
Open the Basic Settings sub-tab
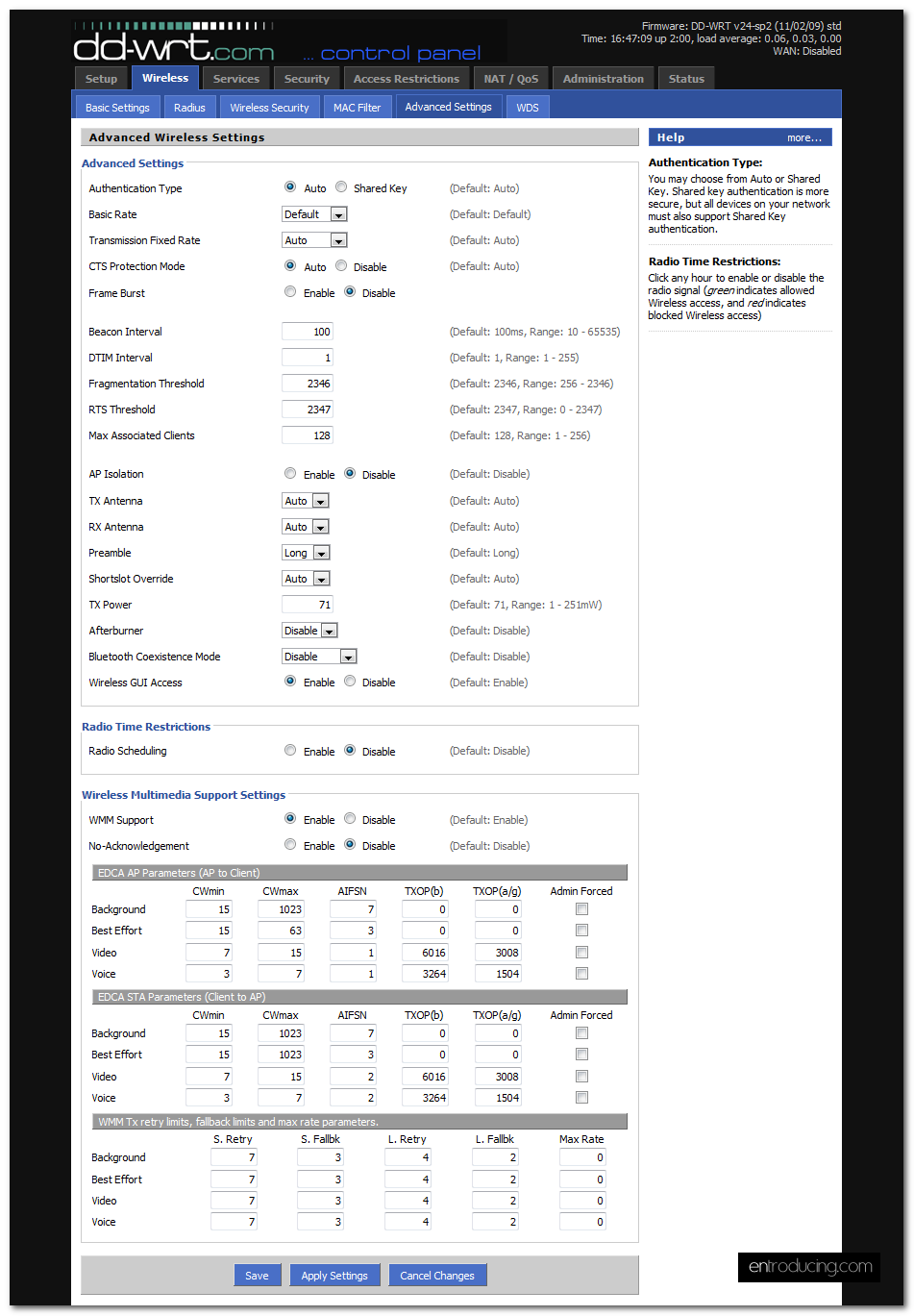(x=117, y=108)
